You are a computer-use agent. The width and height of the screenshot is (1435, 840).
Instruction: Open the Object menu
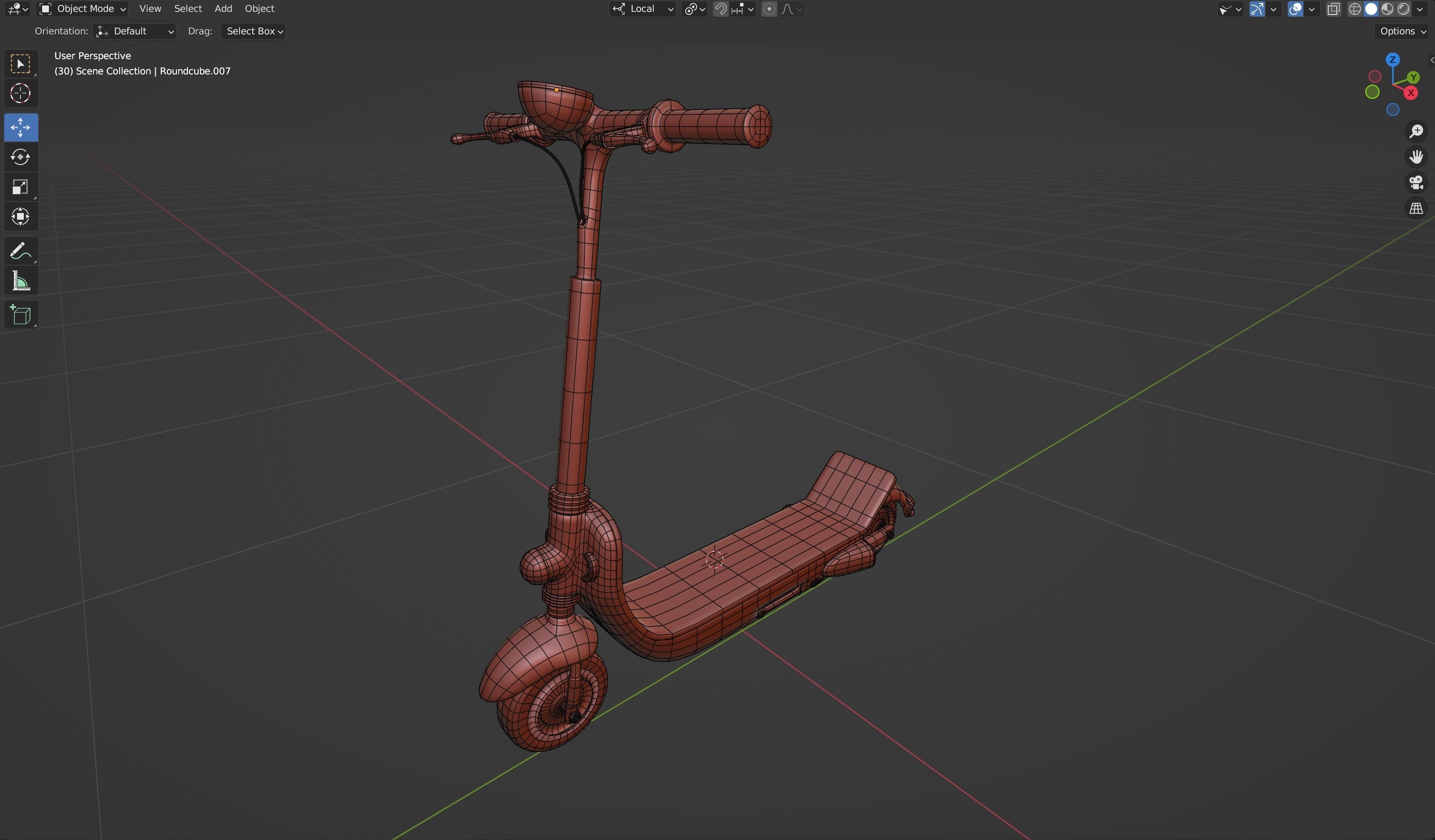point(260,9)
